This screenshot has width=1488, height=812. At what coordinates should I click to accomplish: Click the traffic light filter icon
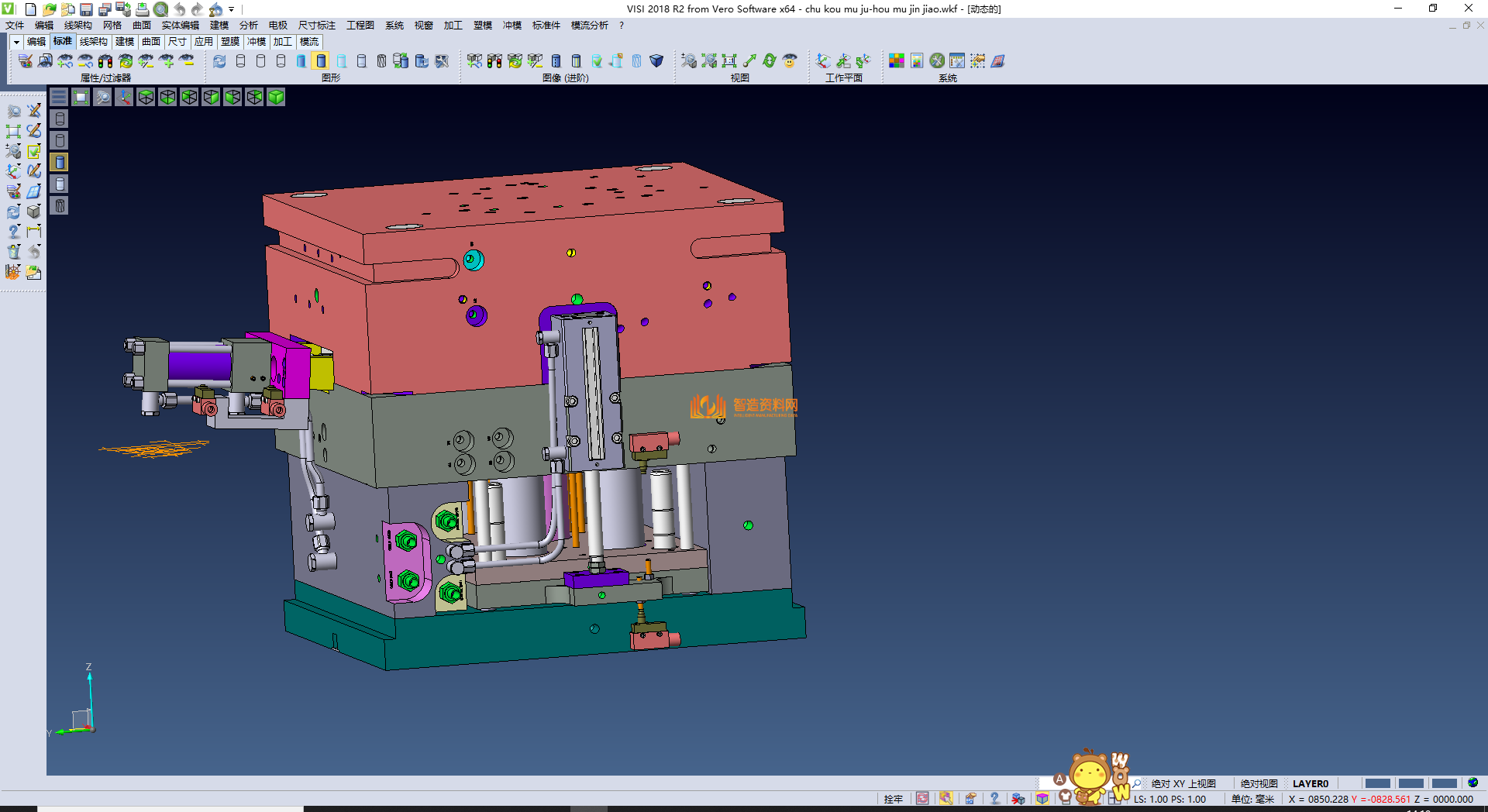click(x=105, y=60)
